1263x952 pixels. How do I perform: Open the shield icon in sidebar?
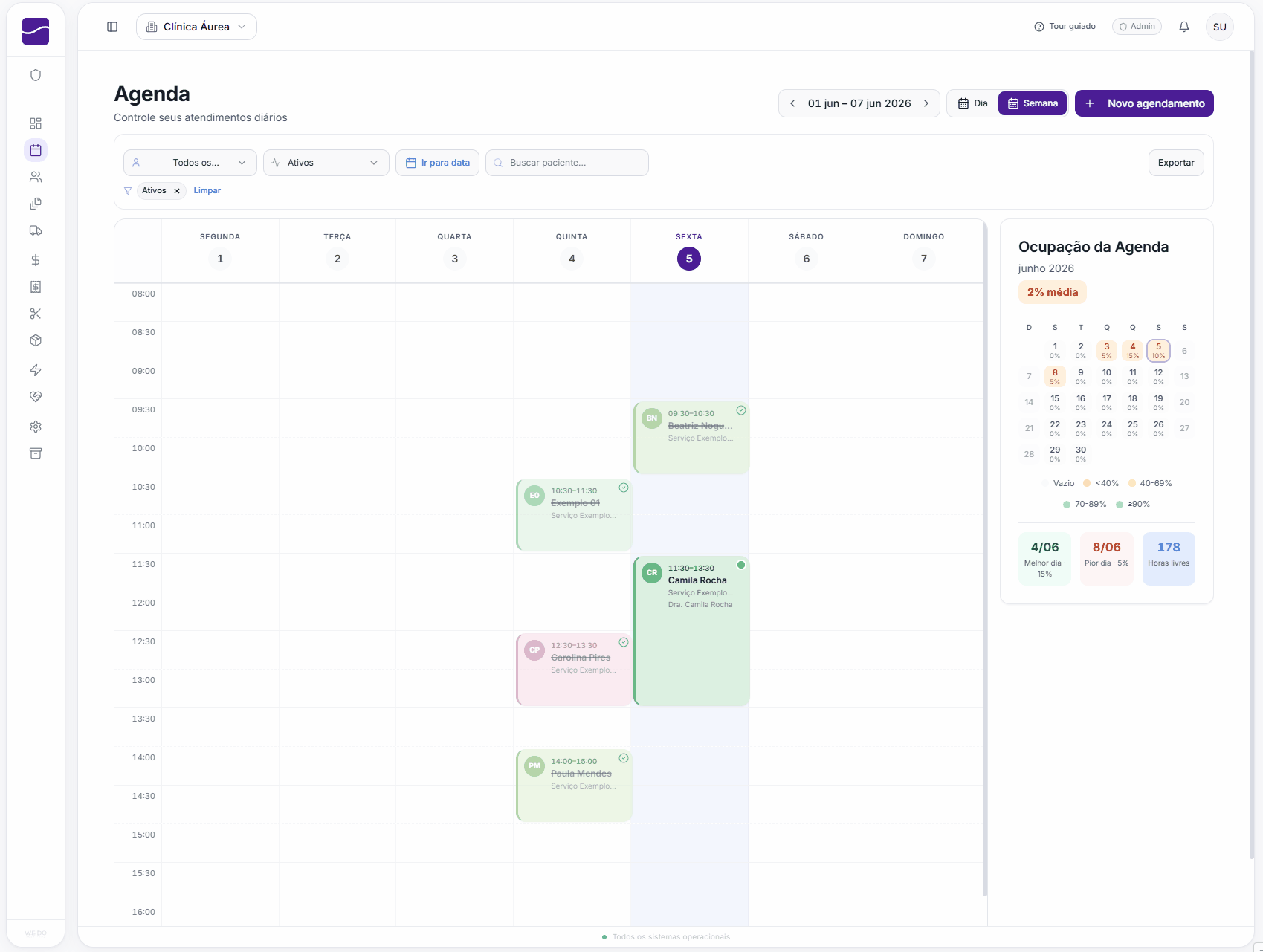tap(36, 75)
